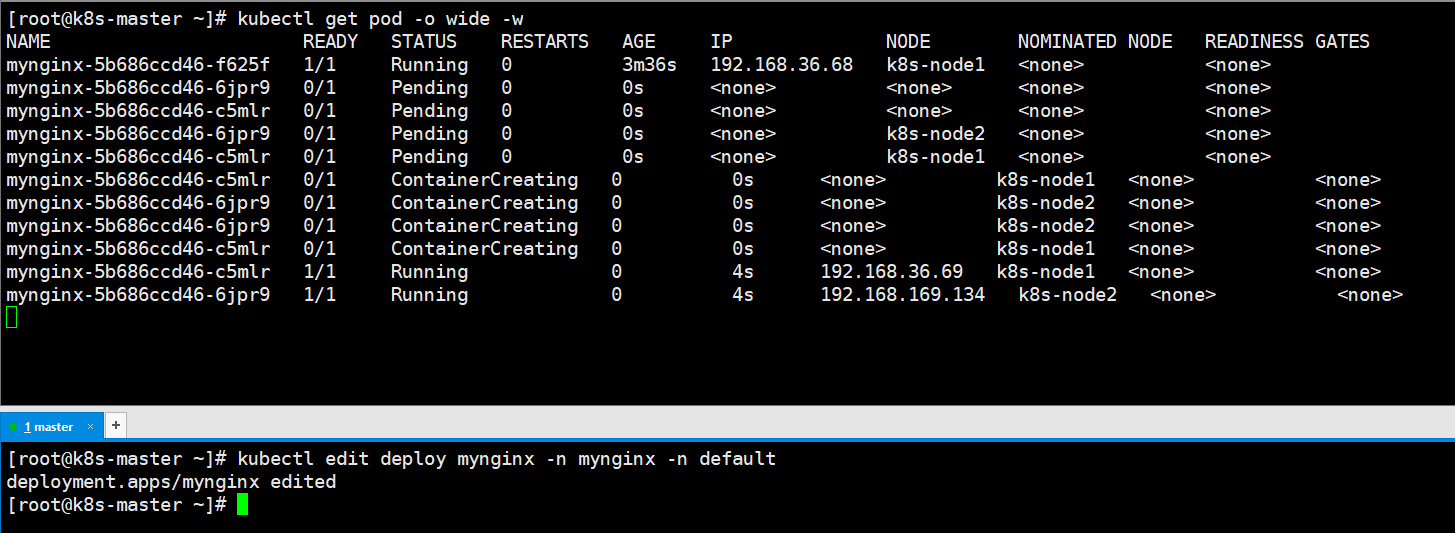This screenshot has width=1455, height=533.
Task: Click the AGE column header
Action: 638,41
